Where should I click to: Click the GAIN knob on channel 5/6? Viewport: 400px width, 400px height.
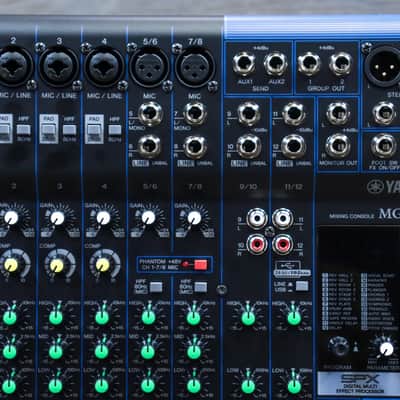point(148,218)
